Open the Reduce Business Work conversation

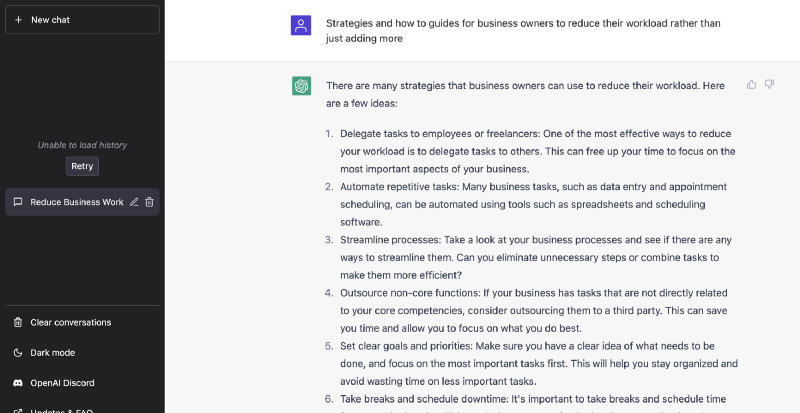(x=76, y=202)
